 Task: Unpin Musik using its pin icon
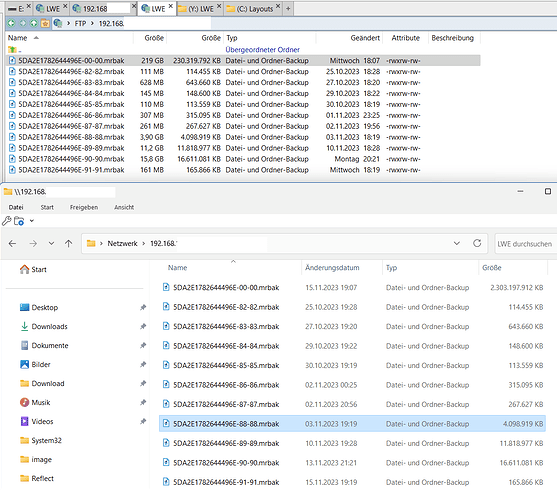143,402
